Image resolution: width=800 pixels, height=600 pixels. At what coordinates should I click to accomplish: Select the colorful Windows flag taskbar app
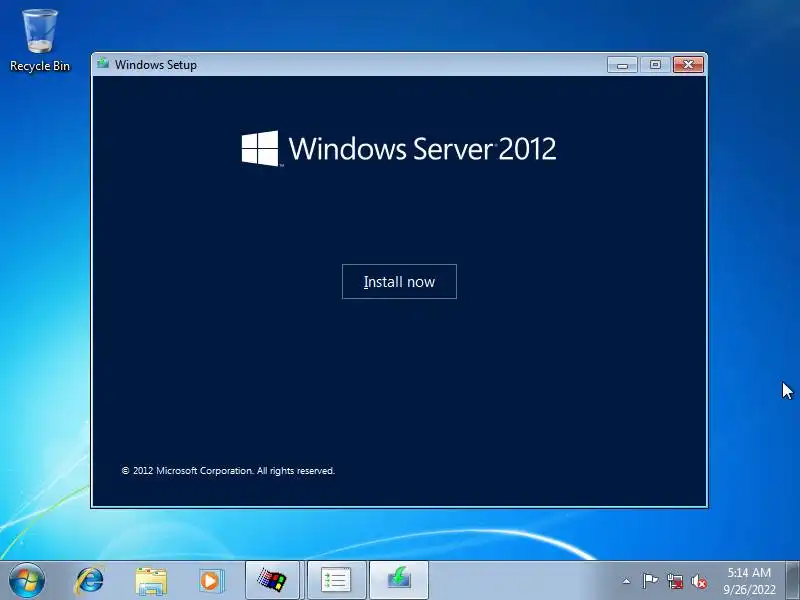point(272,581)
